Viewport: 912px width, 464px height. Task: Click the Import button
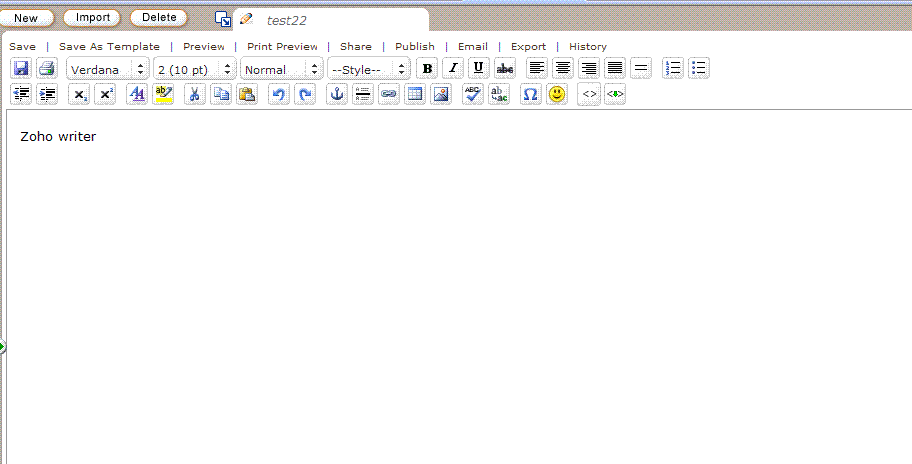click(x=92, y=18)
